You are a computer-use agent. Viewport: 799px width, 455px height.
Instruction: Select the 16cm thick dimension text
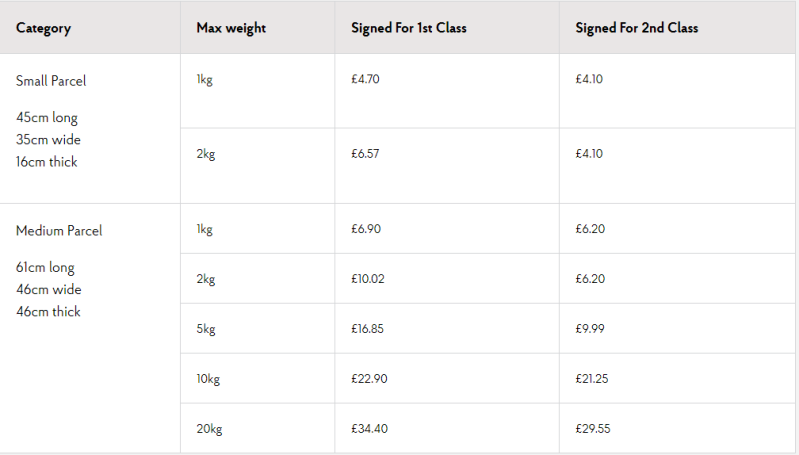46,161
